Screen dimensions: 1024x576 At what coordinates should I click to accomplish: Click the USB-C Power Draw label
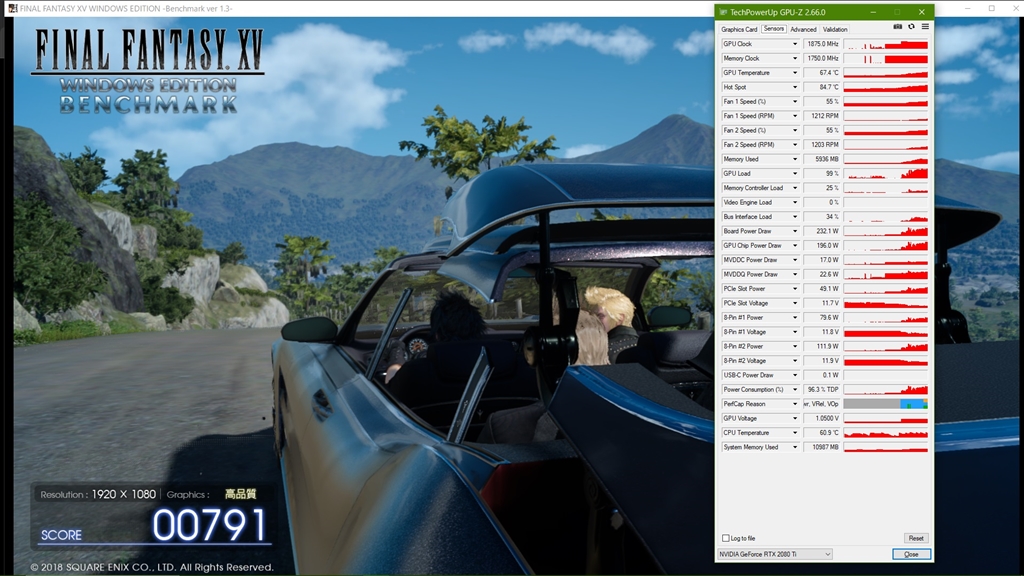(x=748, y=375)
